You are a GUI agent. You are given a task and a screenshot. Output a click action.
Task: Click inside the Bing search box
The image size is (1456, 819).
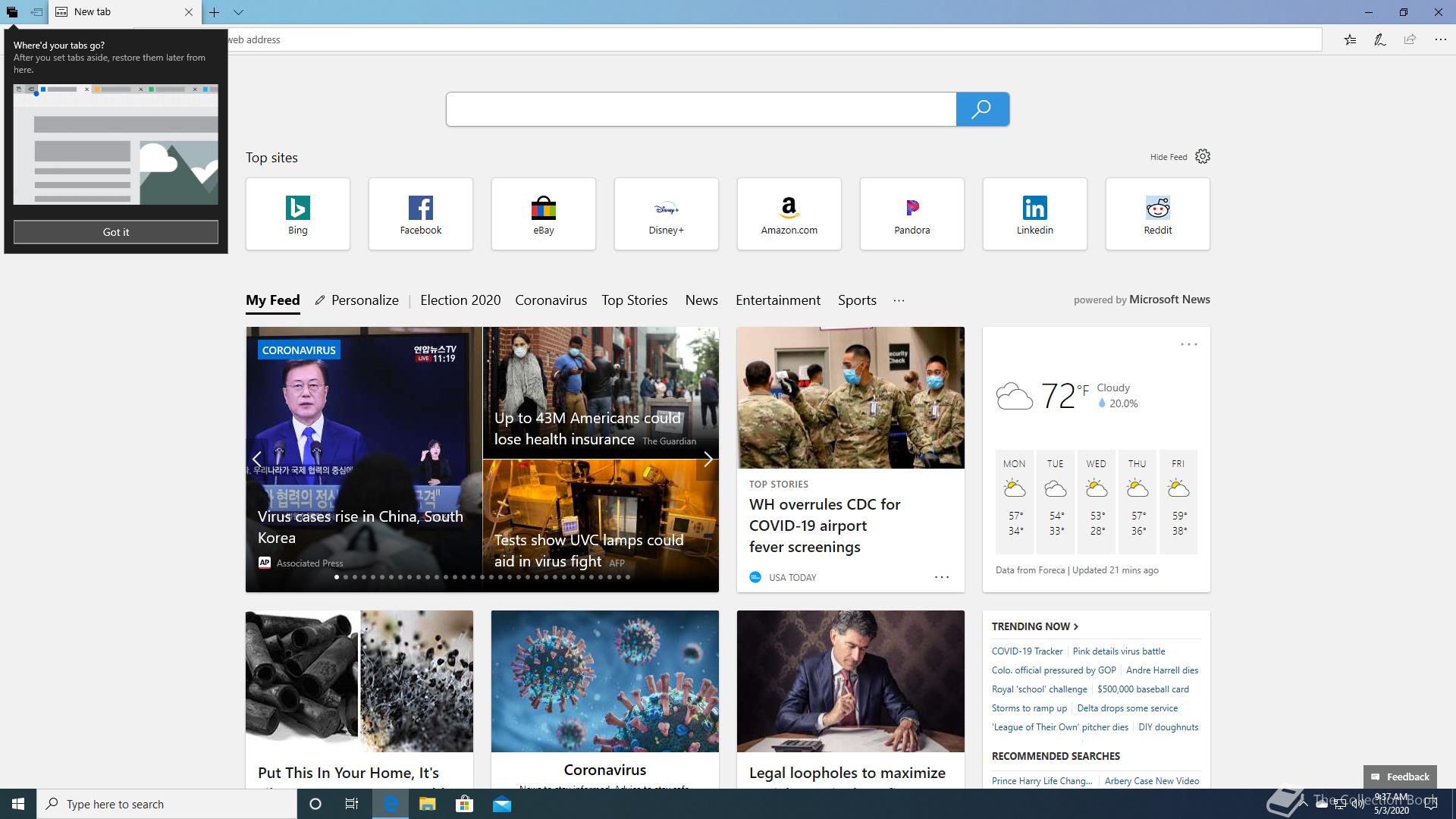(x=701, y=109)
